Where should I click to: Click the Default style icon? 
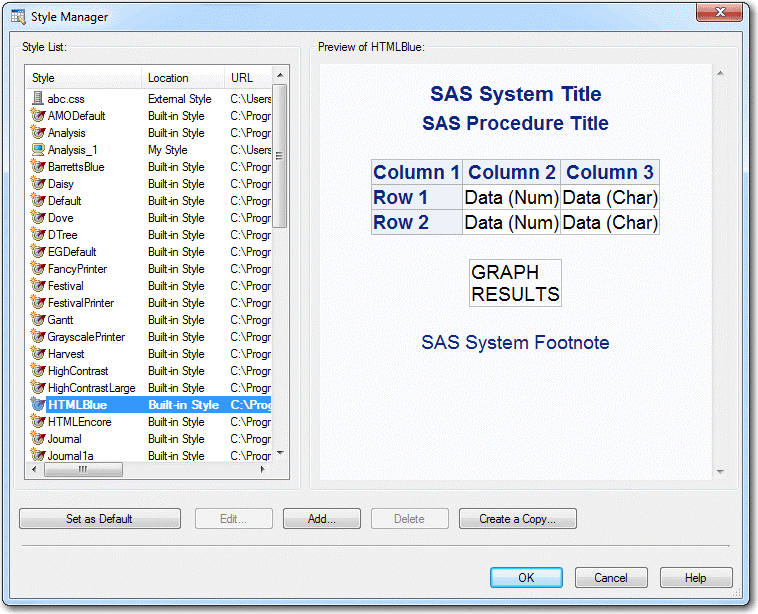click(x=38, y=201)
